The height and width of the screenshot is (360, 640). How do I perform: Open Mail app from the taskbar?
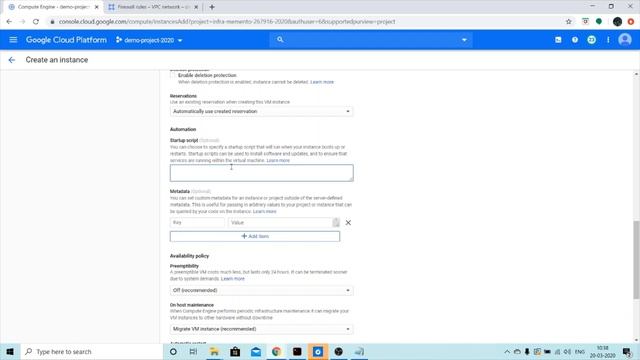256,351
